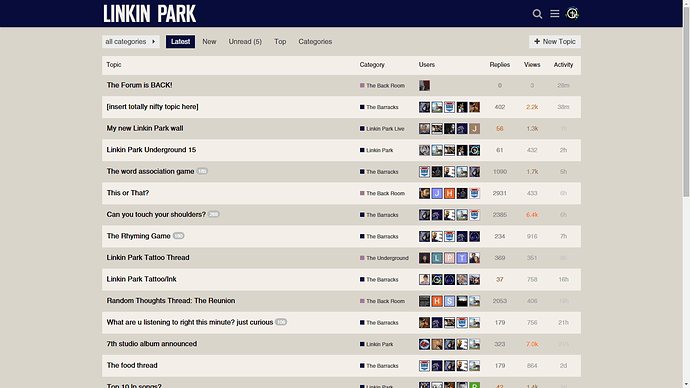Click first avatar in The food thread row

424,366
